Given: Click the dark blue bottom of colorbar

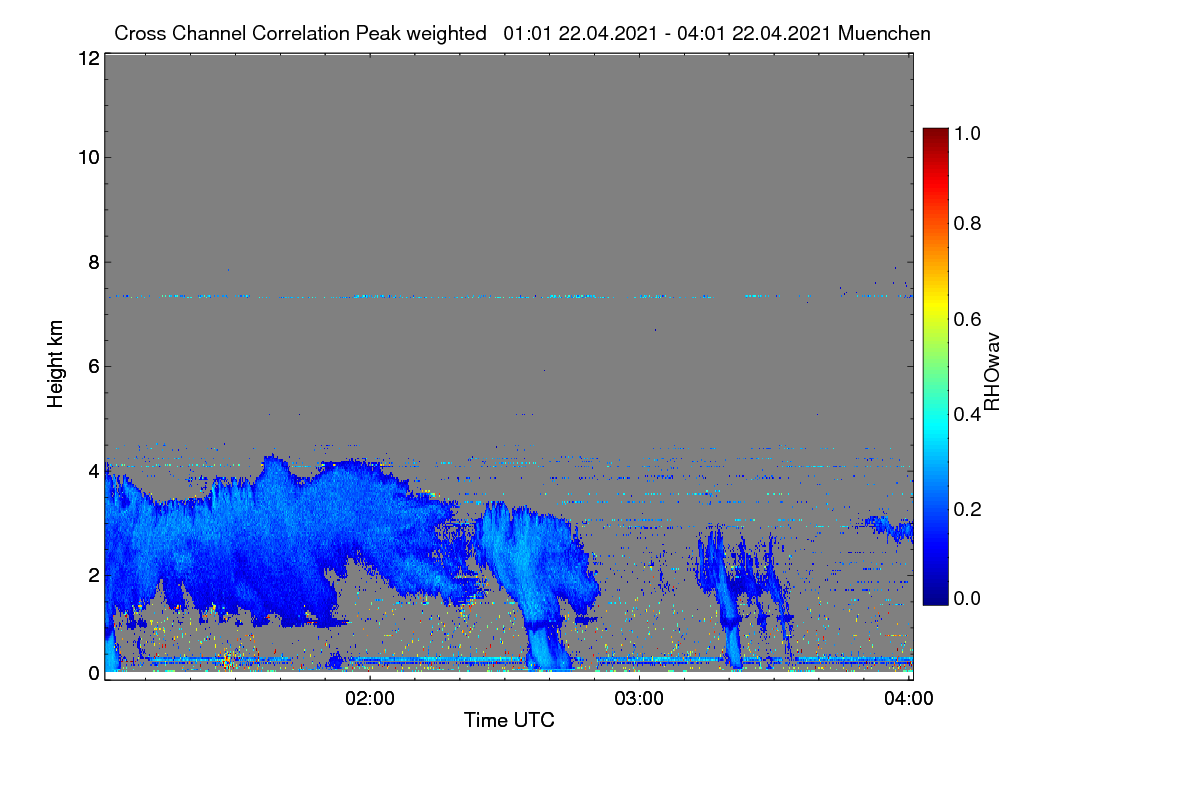Looking at the screenshot, I should pos(935,597).
